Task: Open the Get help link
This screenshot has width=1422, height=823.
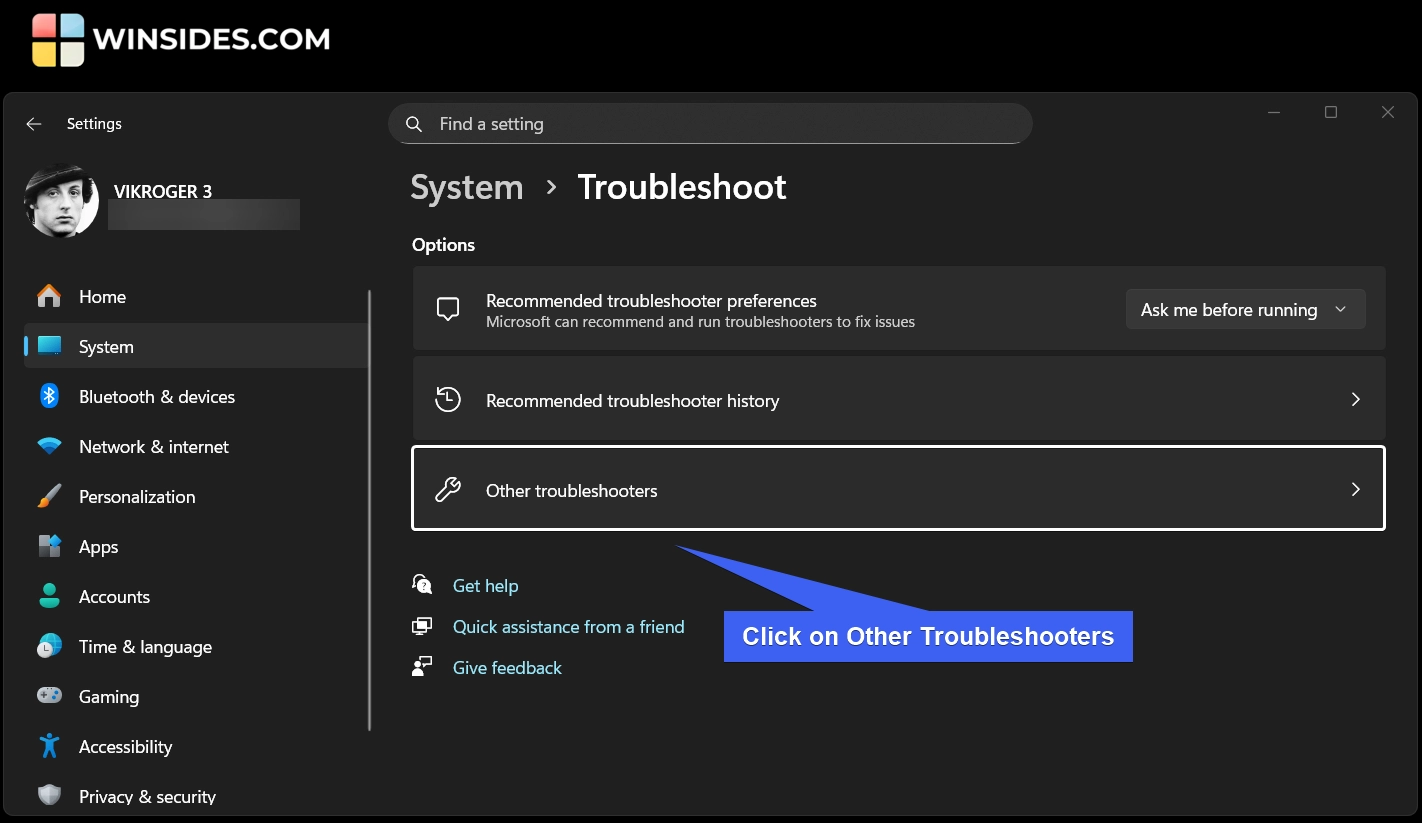Action: pyautogui.click(x=485, y=586)
